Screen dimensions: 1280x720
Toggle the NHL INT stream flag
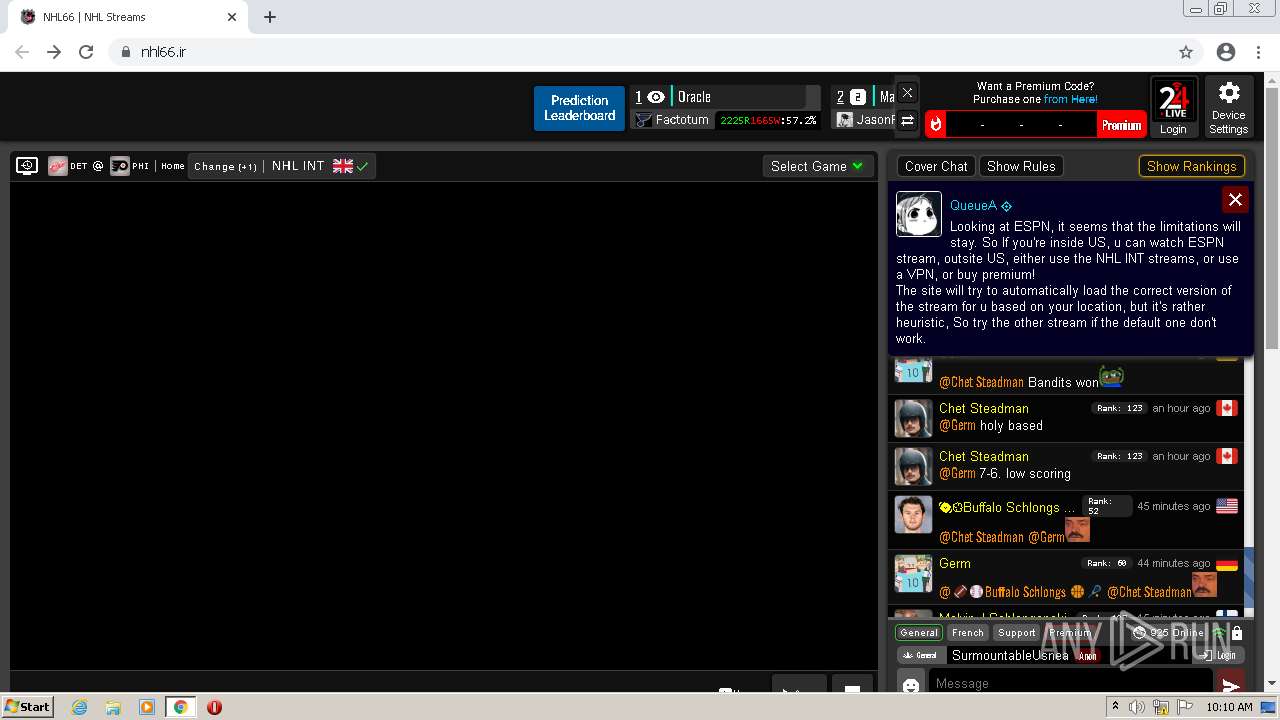(343, 166)
